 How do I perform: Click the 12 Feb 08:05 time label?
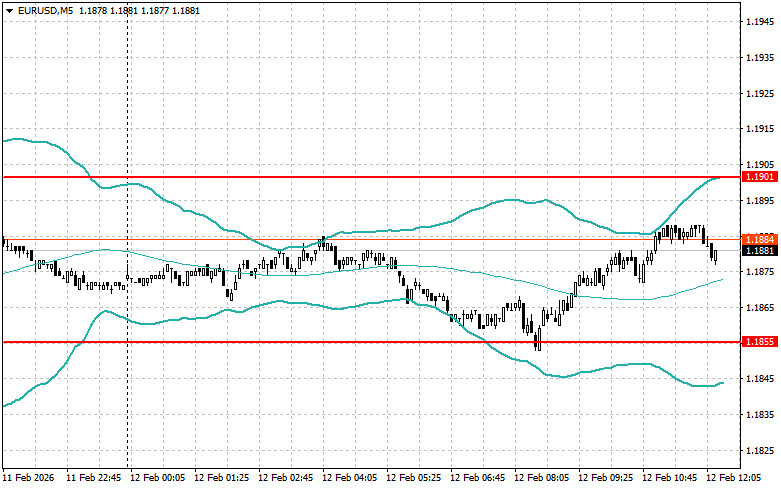542,478
